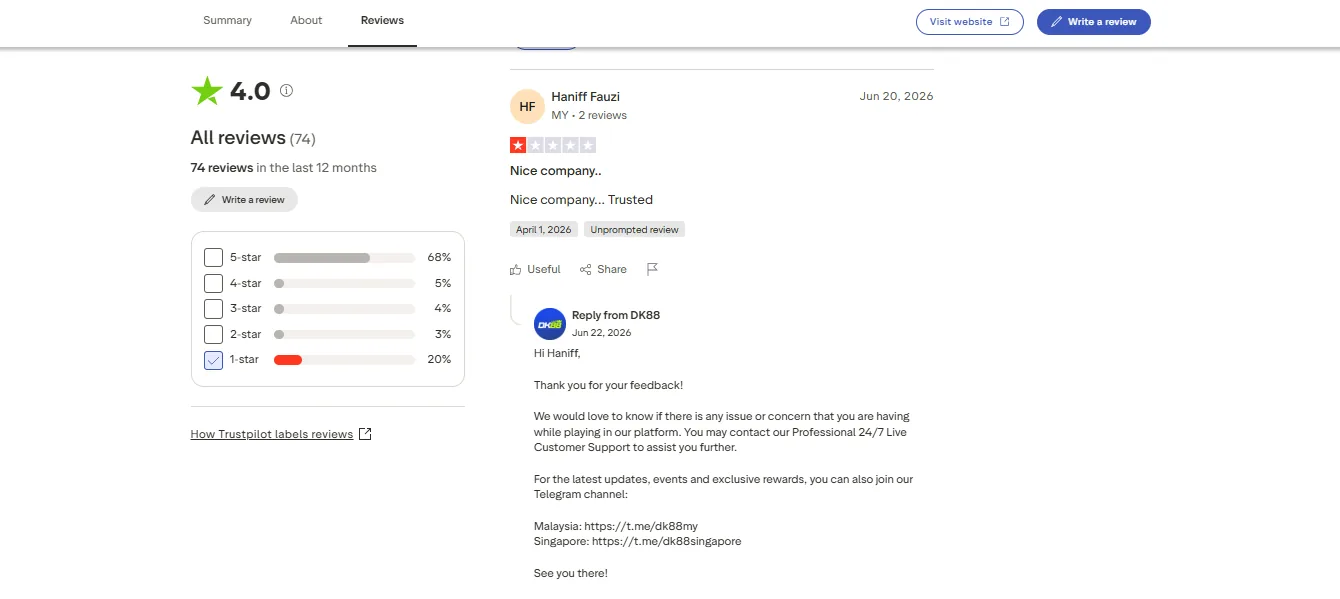Click the 68% value in 5-star row
Screen dimensions: 1340x599
pyautogui.click(x=439, y=258)
